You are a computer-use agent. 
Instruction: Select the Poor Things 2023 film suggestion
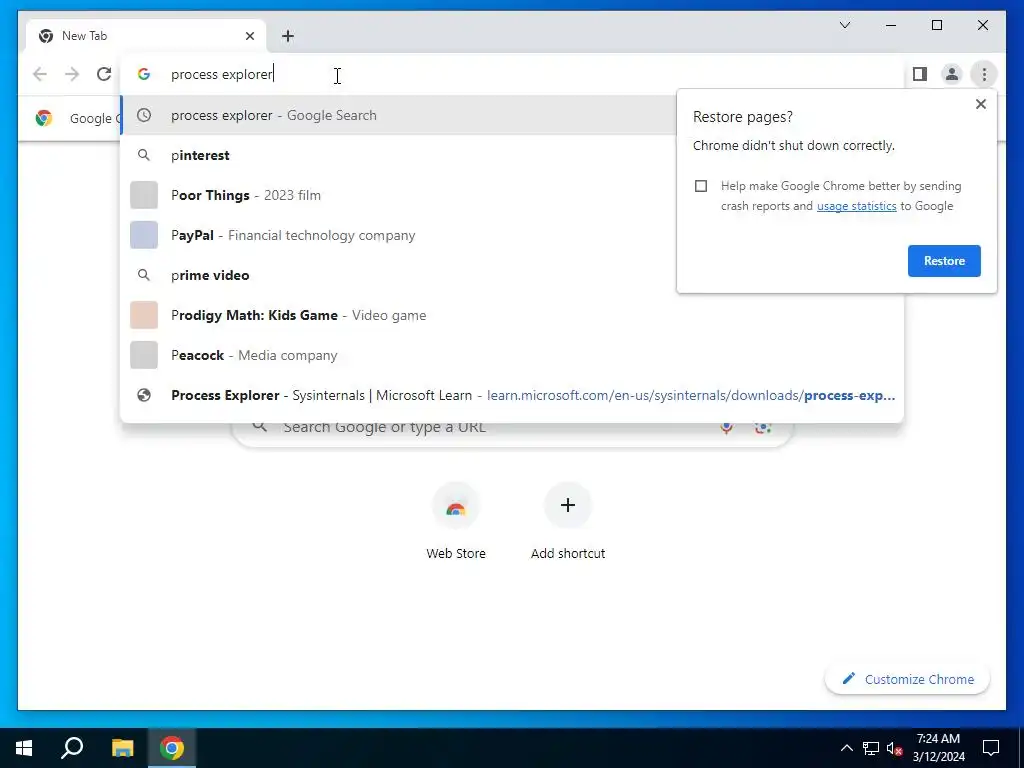(398, 195)
